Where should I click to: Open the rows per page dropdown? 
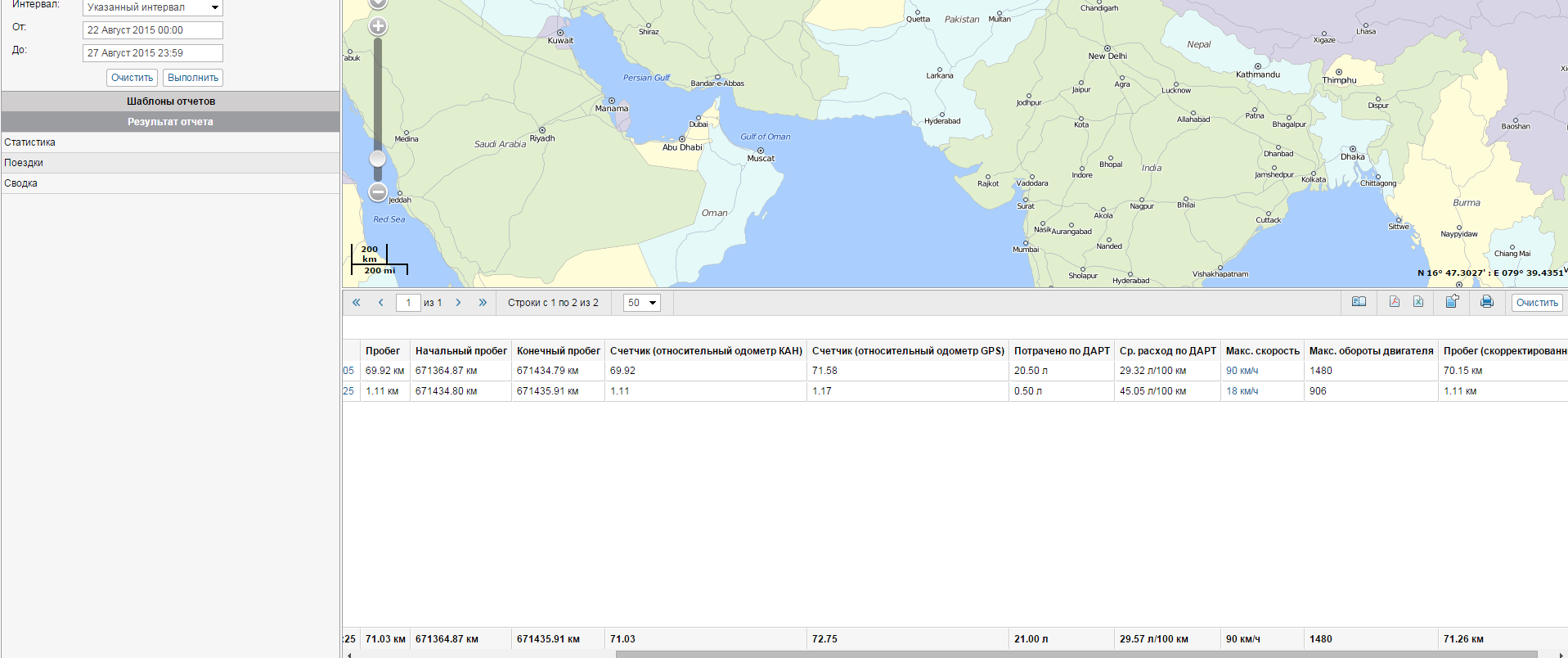(x=642, y=303)
